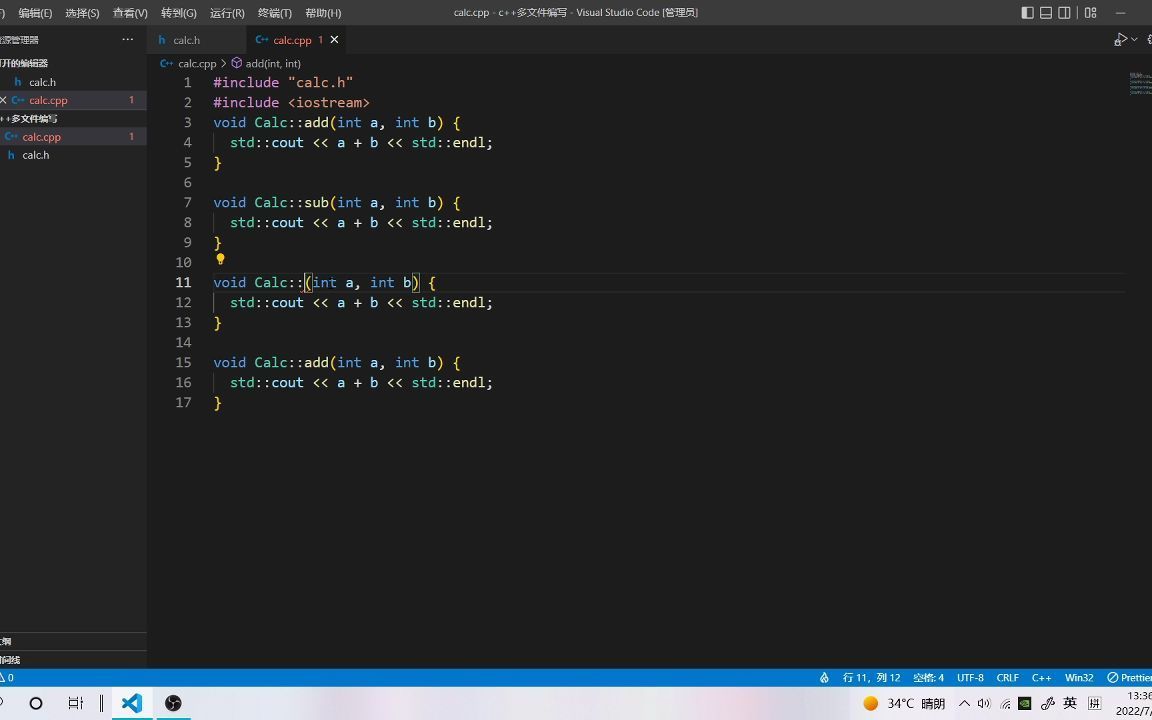This screenshot has width=1152, height=720.
Task: Select calc.cpp in the project folder tree
Action: click(x=73, y=137)
